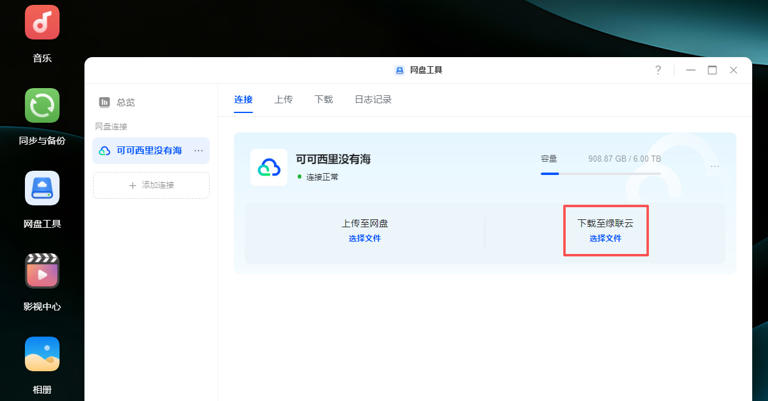Click the 连接正常 status text
This screenshot has height=401, width=768.
pyautogui.click(x=322, y=177)
